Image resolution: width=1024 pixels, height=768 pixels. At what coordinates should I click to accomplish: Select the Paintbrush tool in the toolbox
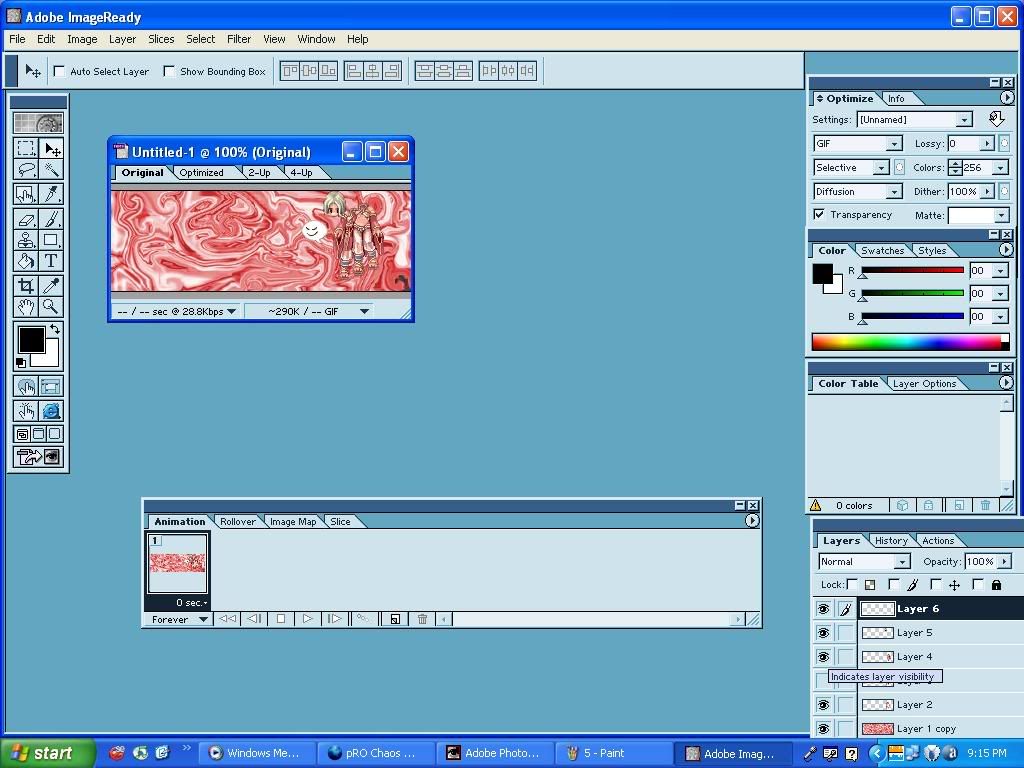(x=51, y=218)
